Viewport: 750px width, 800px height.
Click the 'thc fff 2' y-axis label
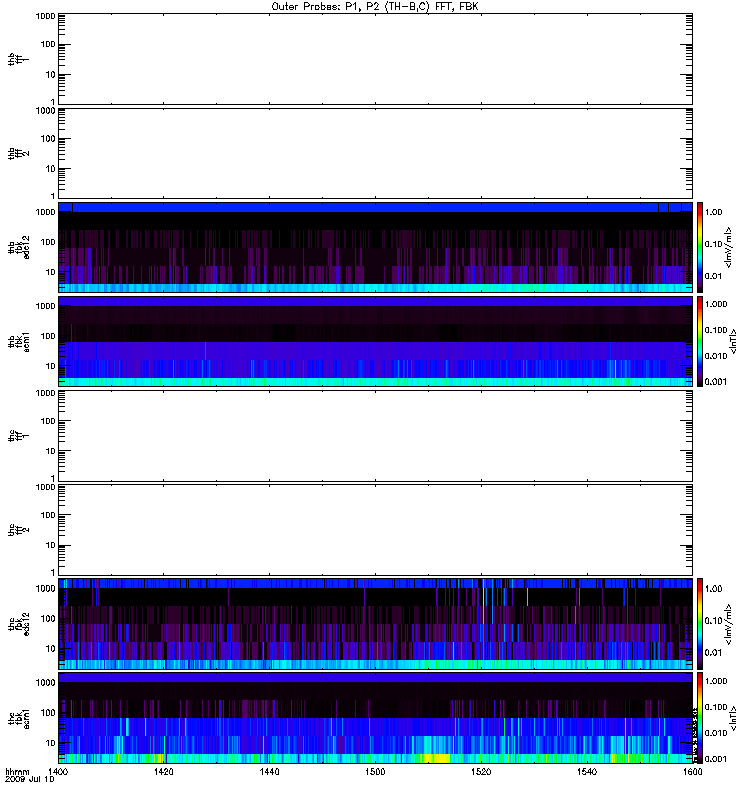[x=19, y=530]
